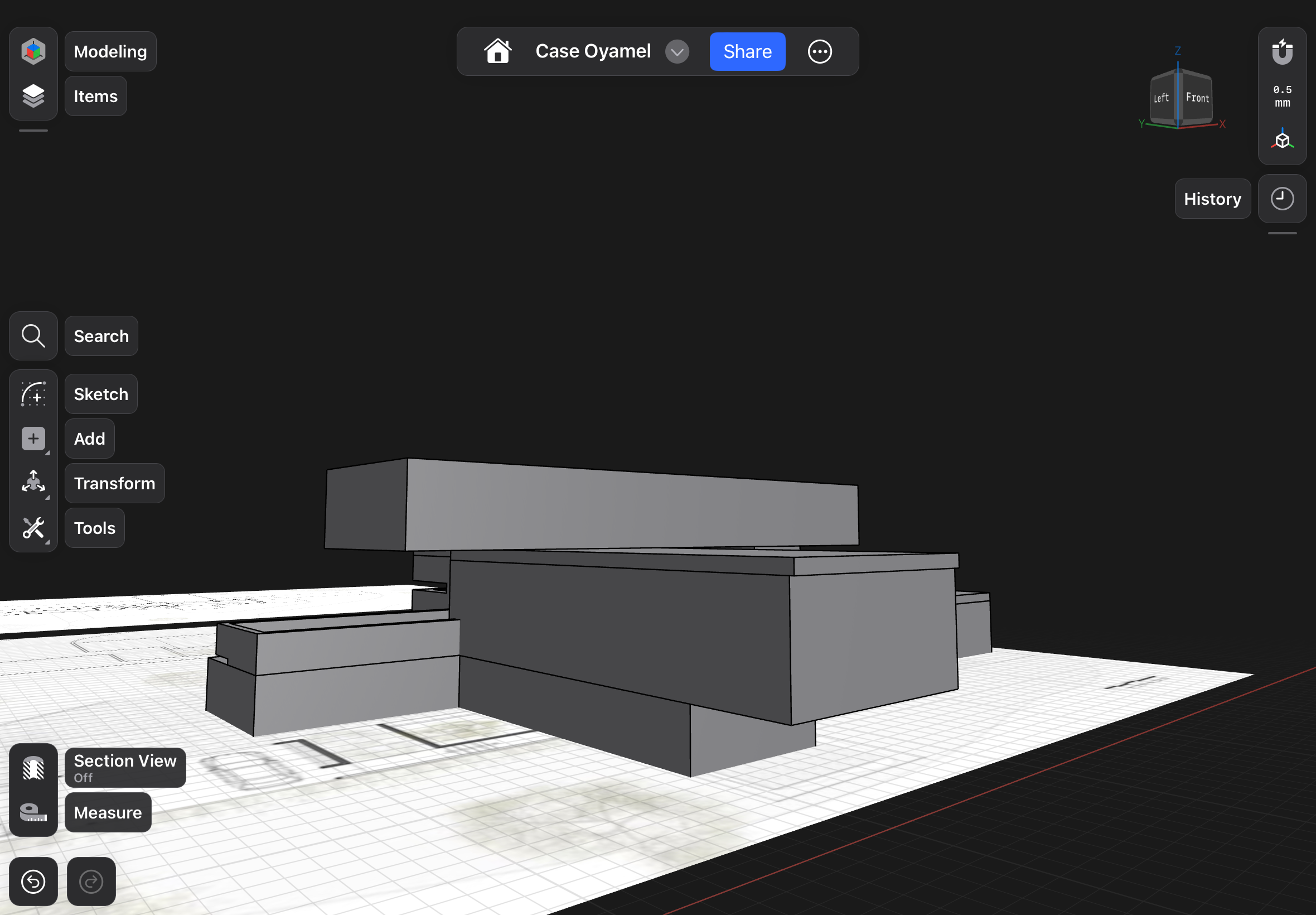1316x915 pixels.
Task: Click the Modeling label button
Action: (x=110, y=51)
